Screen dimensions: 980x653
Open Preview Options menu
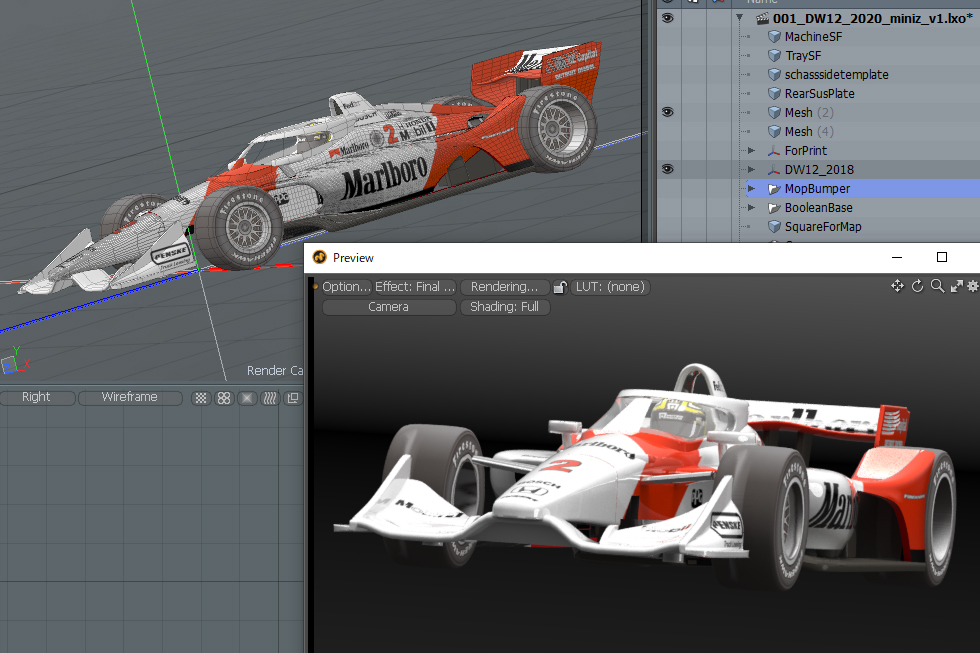coord(346,287)
